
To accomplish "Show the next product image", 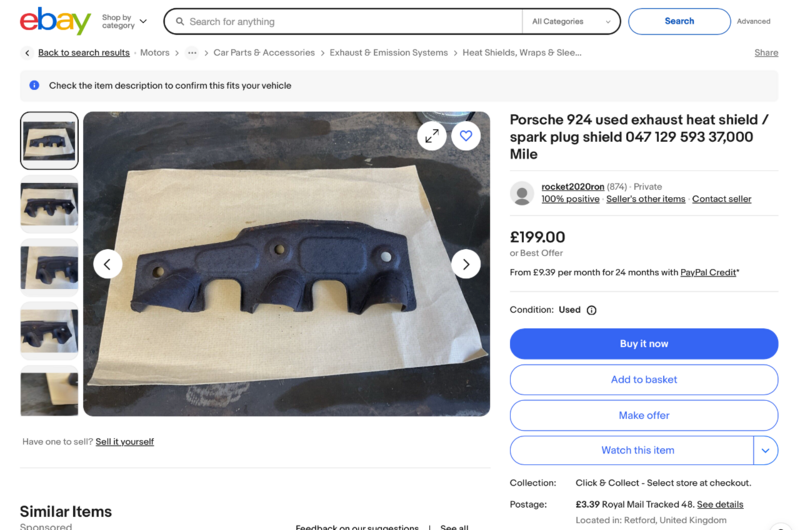I will 466,264.
